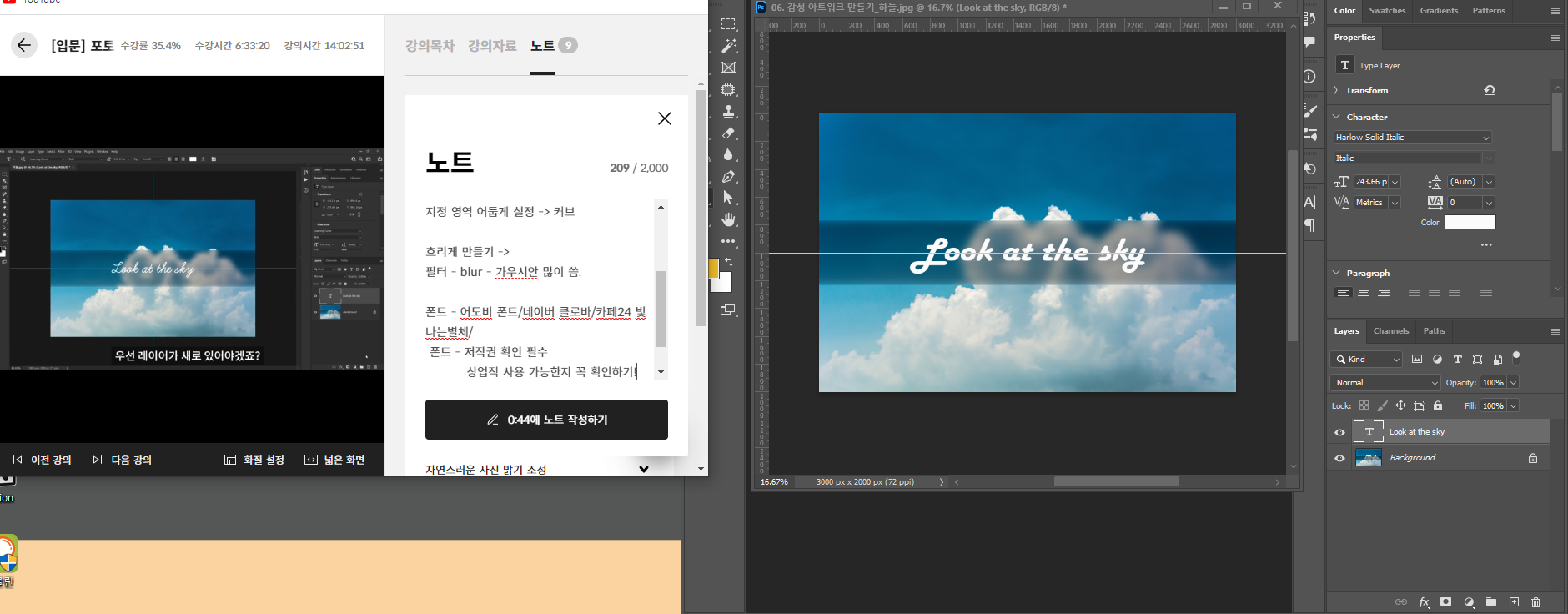
Task: Open the layer Opacity dropdown
Action: pos(1513,382)
